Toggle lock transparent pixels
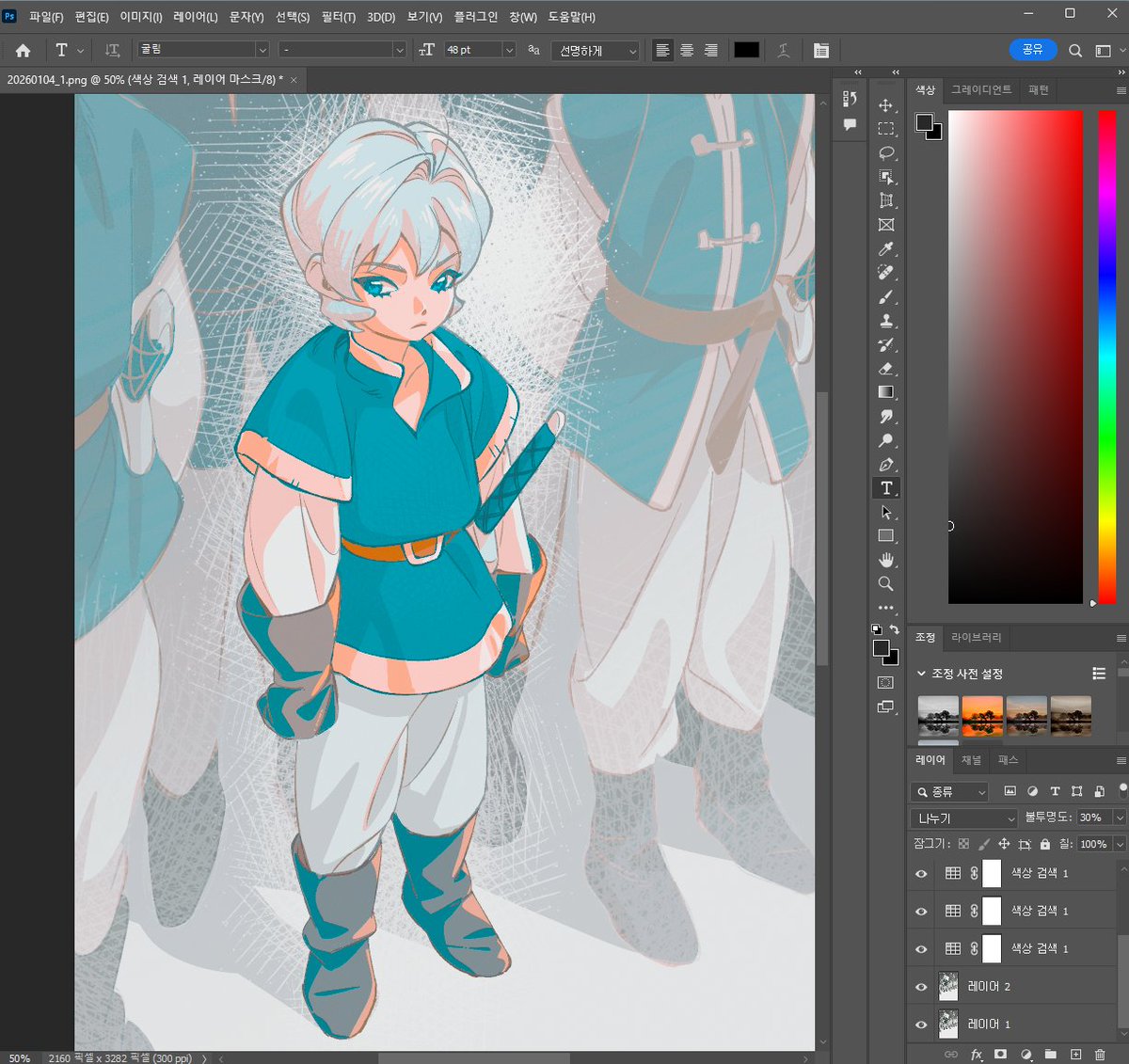 click(963, 844)
